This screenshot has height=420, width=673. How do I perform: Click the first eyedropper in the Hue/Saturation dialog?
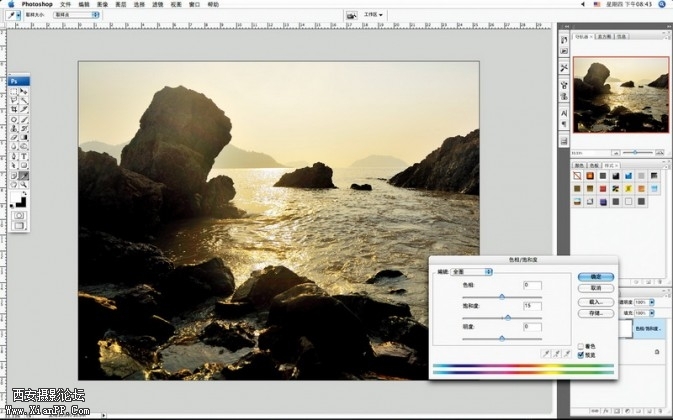(547, 353)
